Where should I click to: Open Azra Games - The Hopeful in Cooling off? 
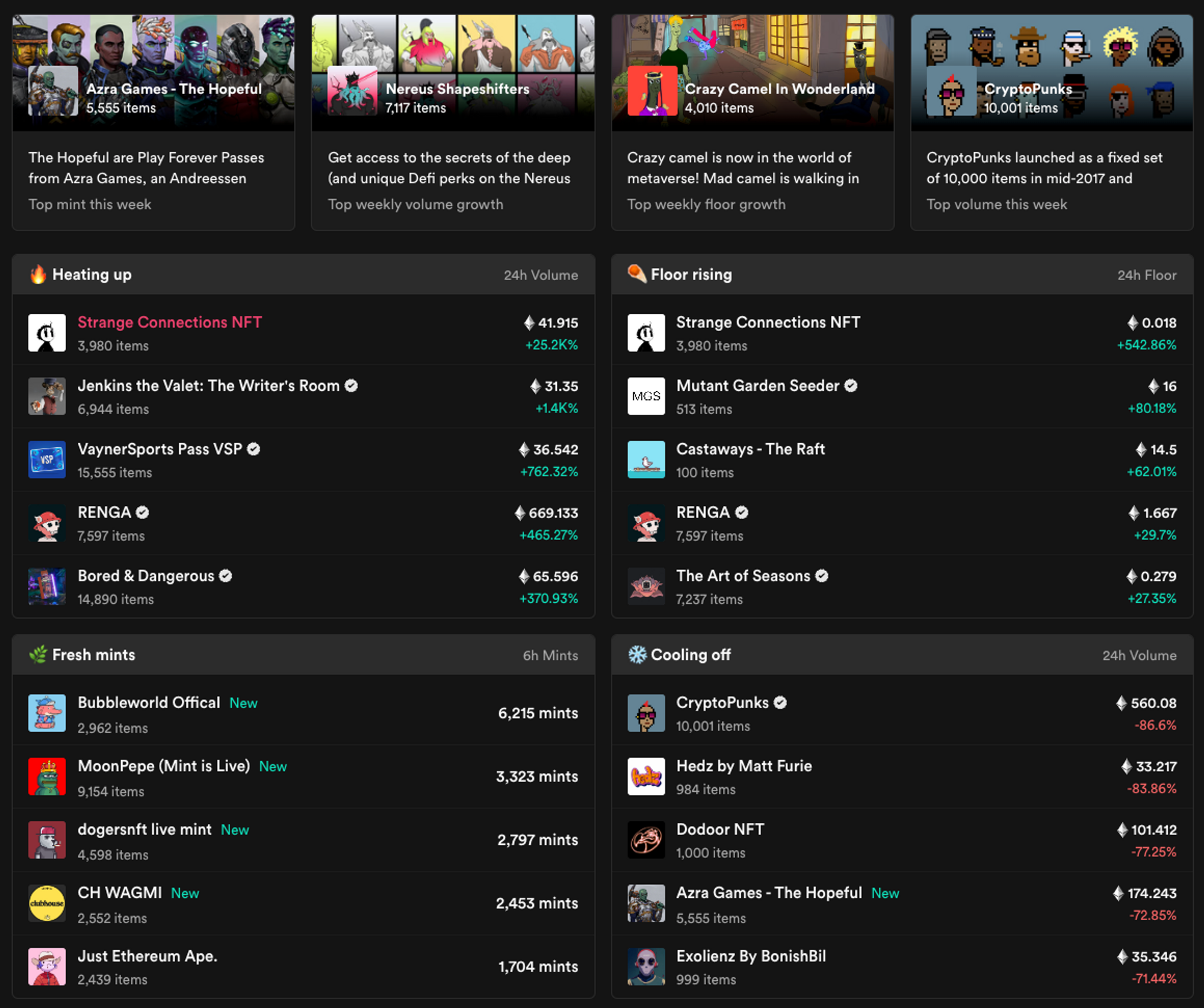(769, 893)
